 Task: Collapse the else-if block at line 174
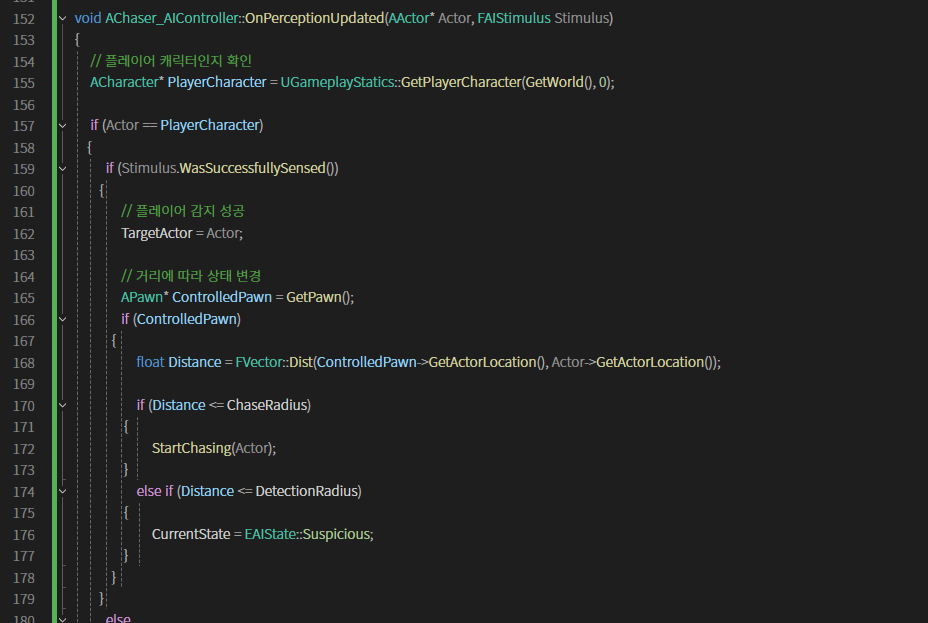coord(62,491)
